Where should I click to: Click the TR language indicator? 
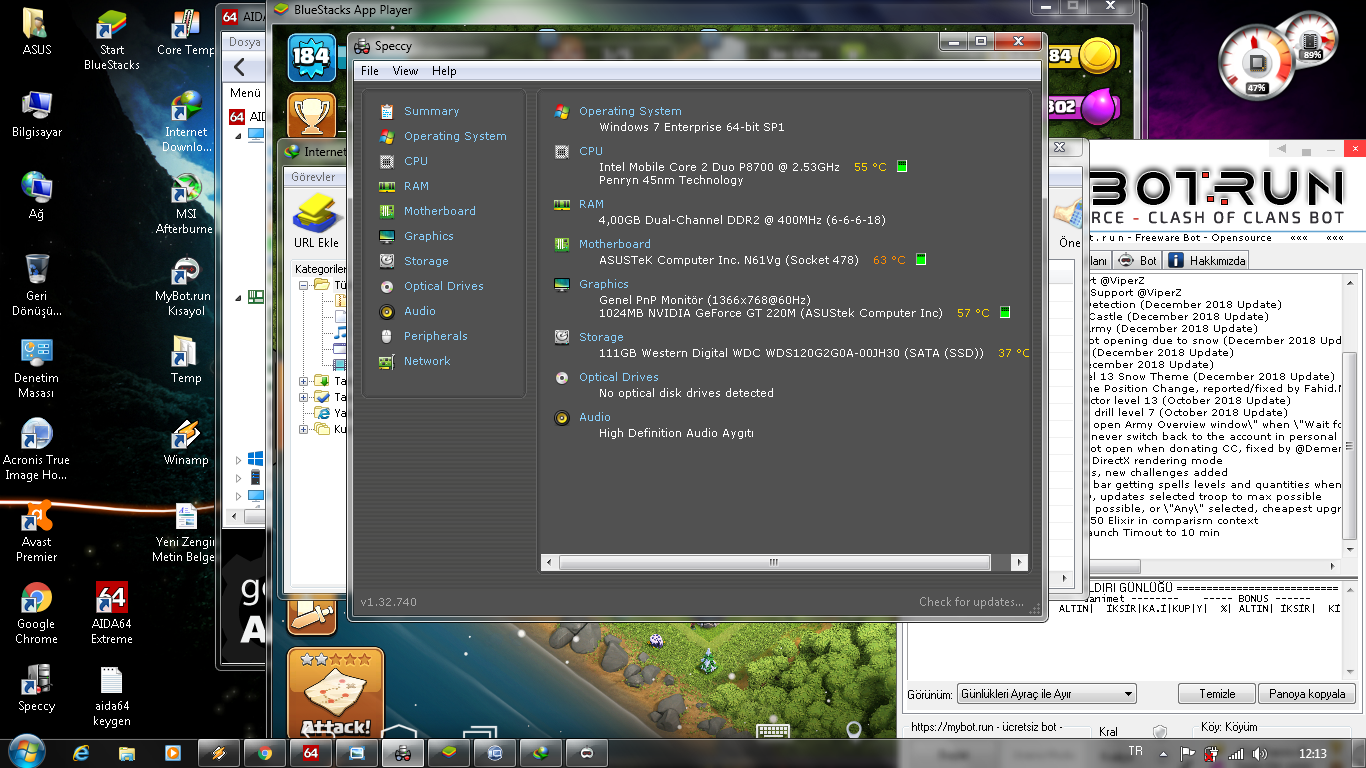(1135, 751)
